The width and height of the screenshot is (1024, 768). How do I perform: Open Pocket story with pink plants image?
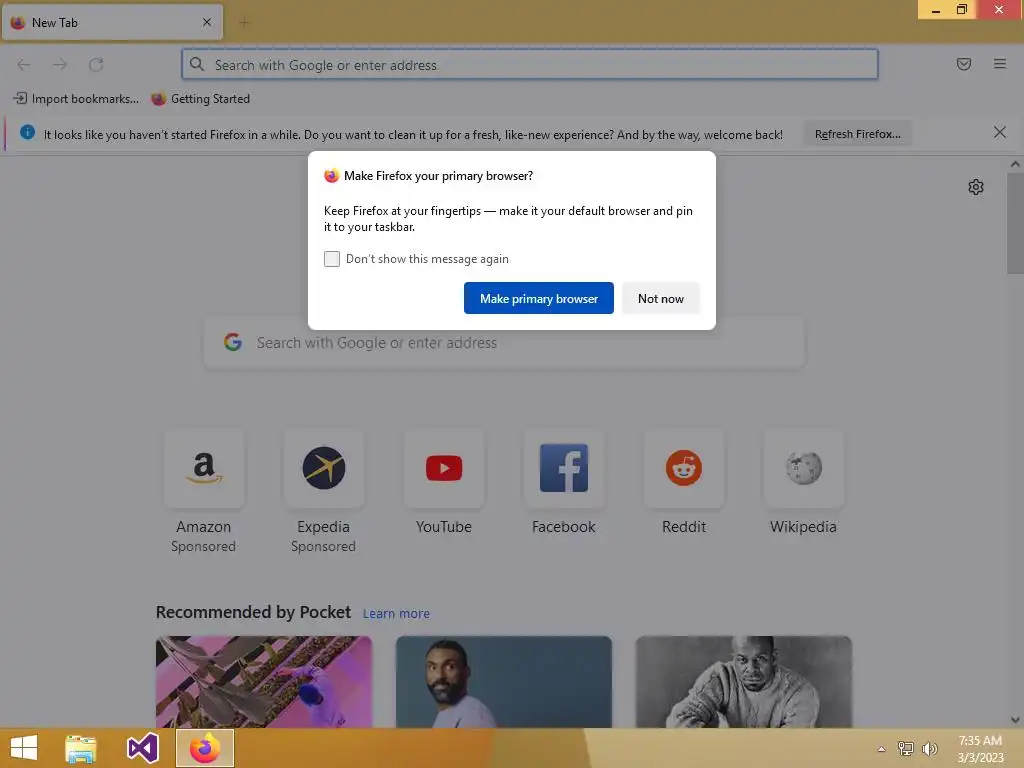(264, 682)
